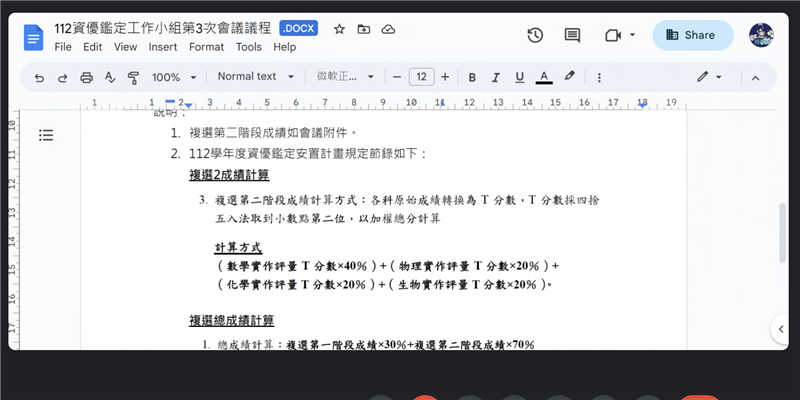800x400 pixels.
Task: Open the Google Docs home icon
Action: 33,38
